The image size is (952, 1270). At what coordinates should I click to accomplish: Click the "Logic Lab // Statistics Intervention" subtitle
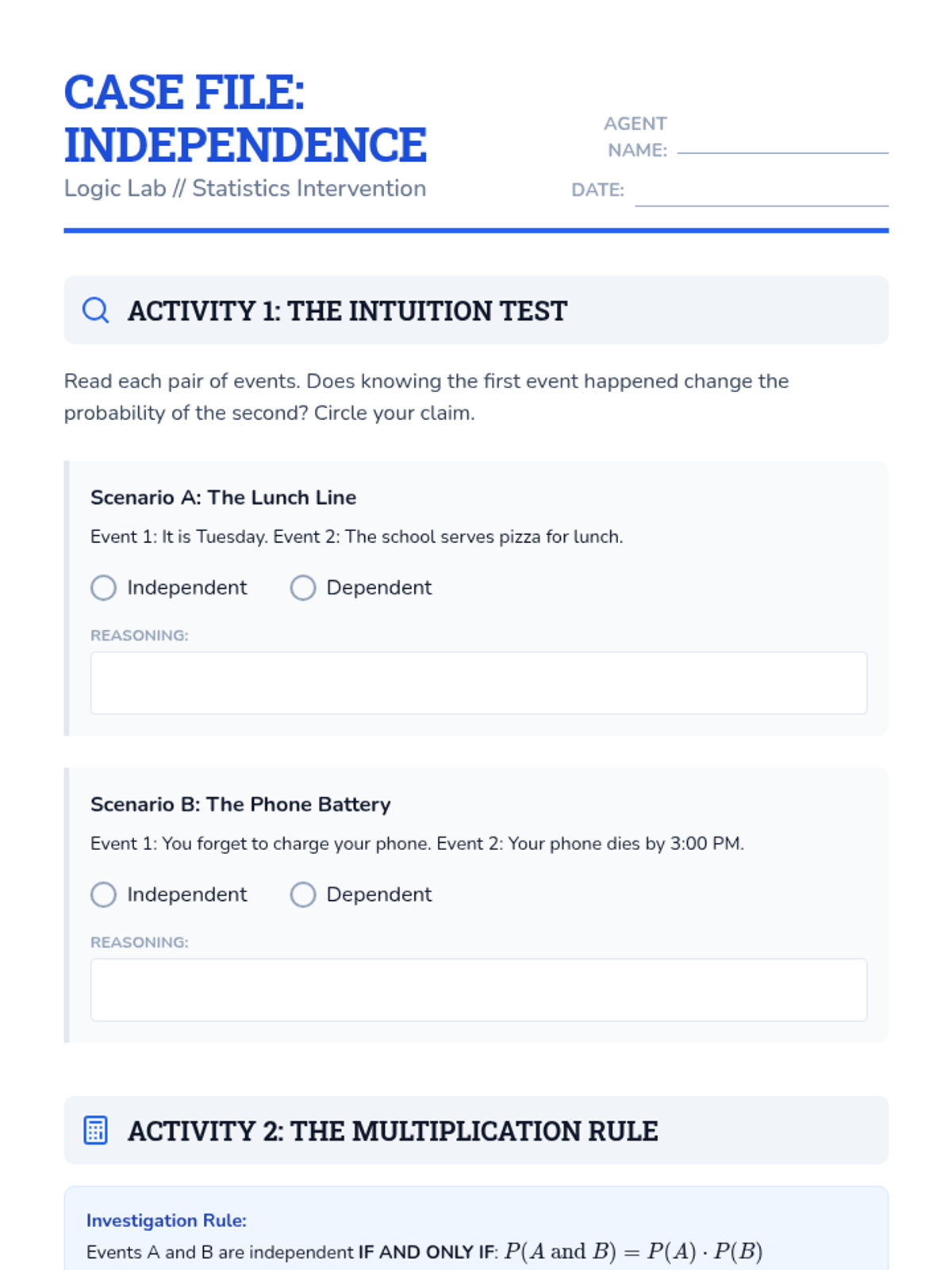245,189
